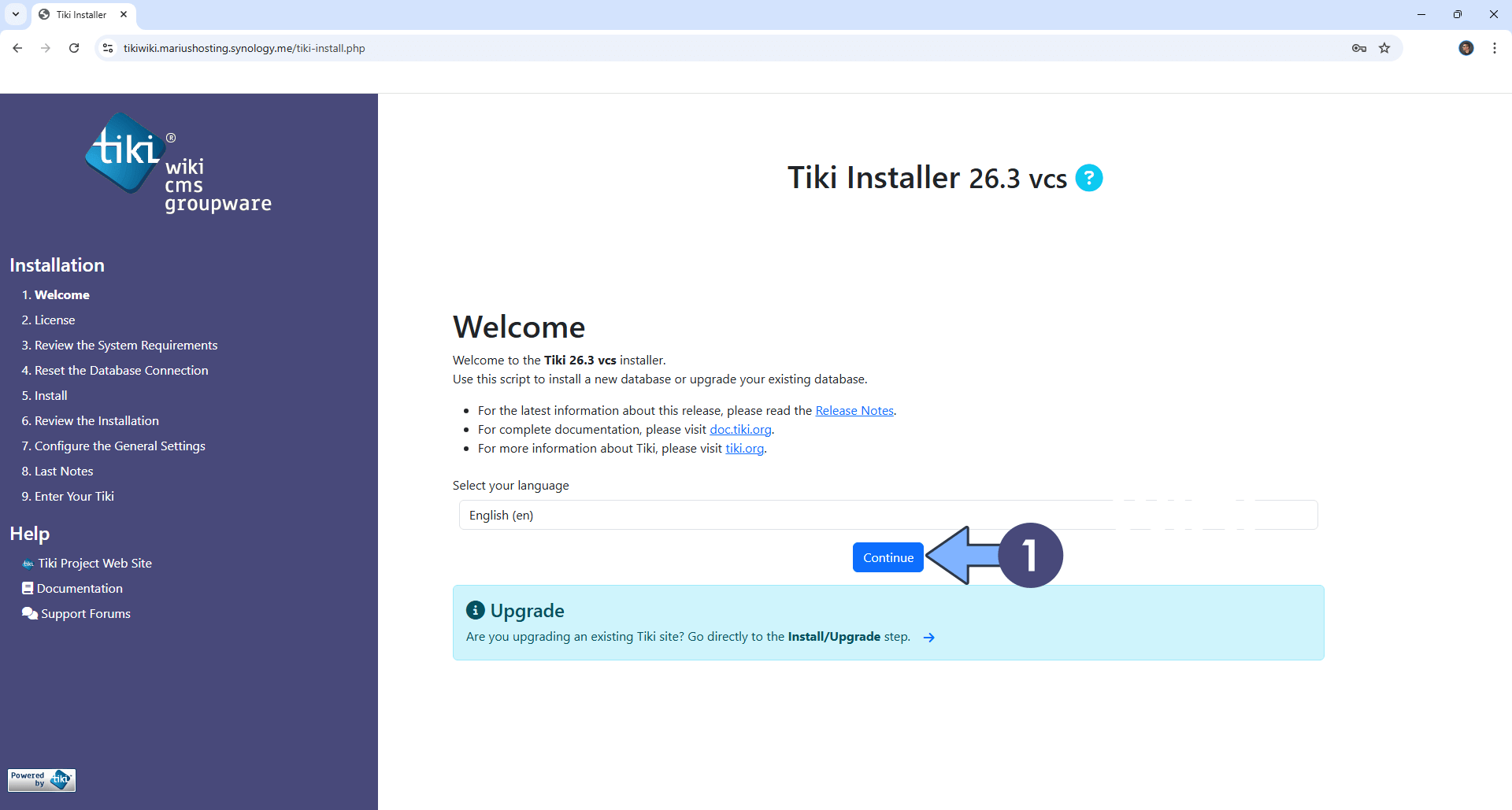Click the page reload icon

(73, 48)
